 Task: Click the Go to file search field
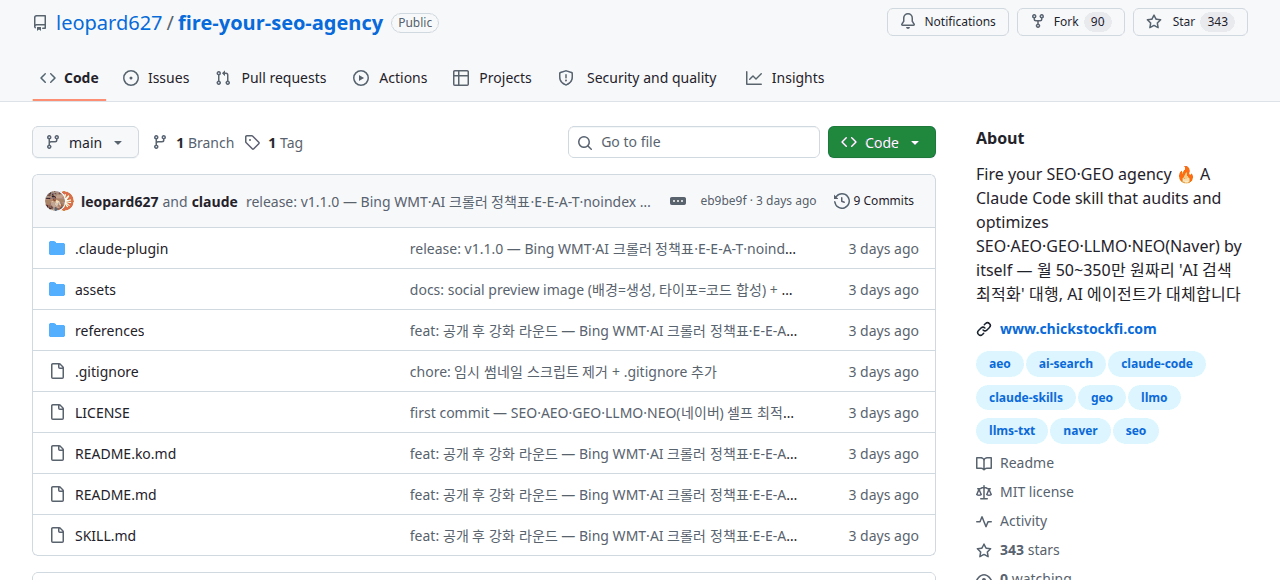[x=694, y=142]
